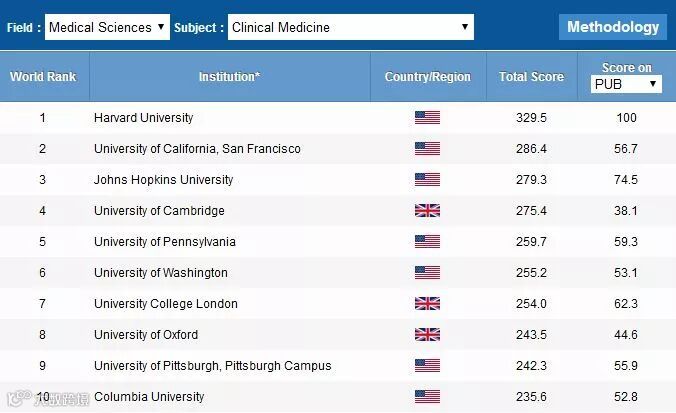Open the Methodology page
676x413 pixels.
[613, 27]
